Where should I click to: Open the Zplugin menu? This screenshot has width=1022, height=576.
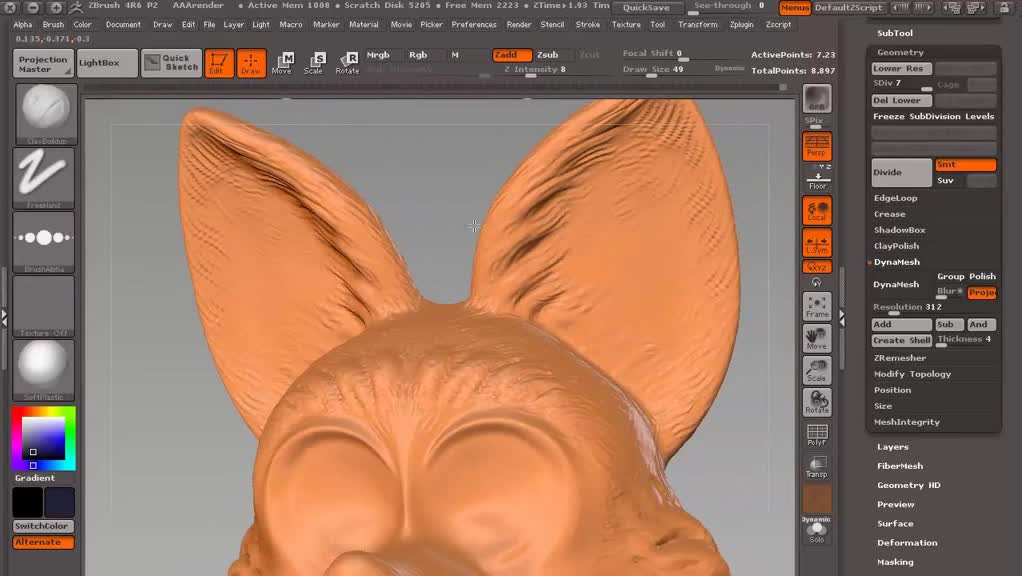click(742, 25)
